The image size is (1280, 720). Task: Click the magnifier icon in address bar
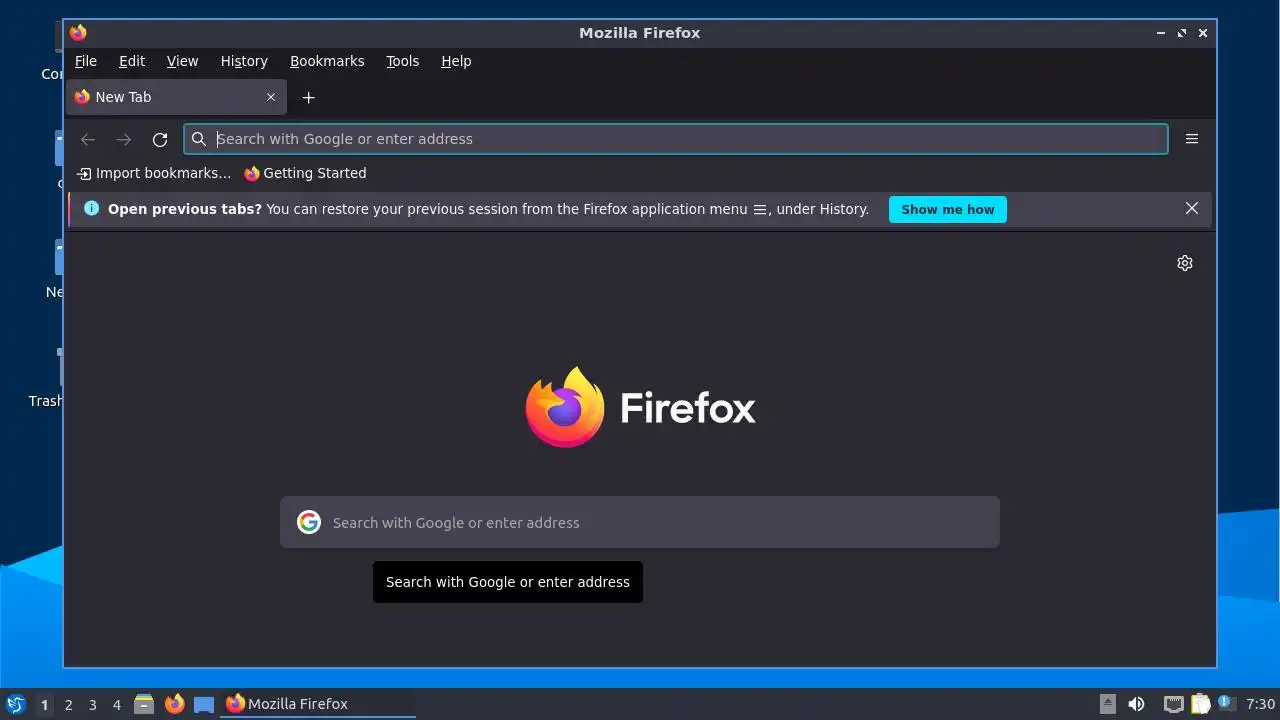199,139
